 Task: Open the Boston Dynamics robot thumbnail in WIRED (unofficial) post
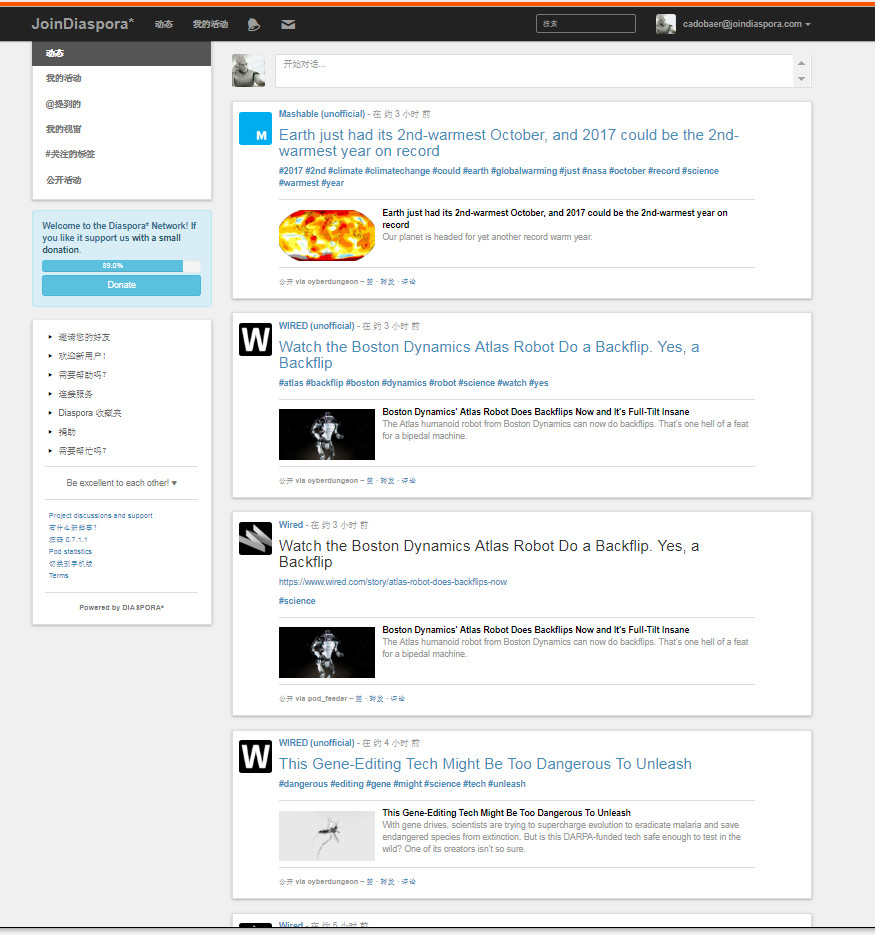[327, 434]
